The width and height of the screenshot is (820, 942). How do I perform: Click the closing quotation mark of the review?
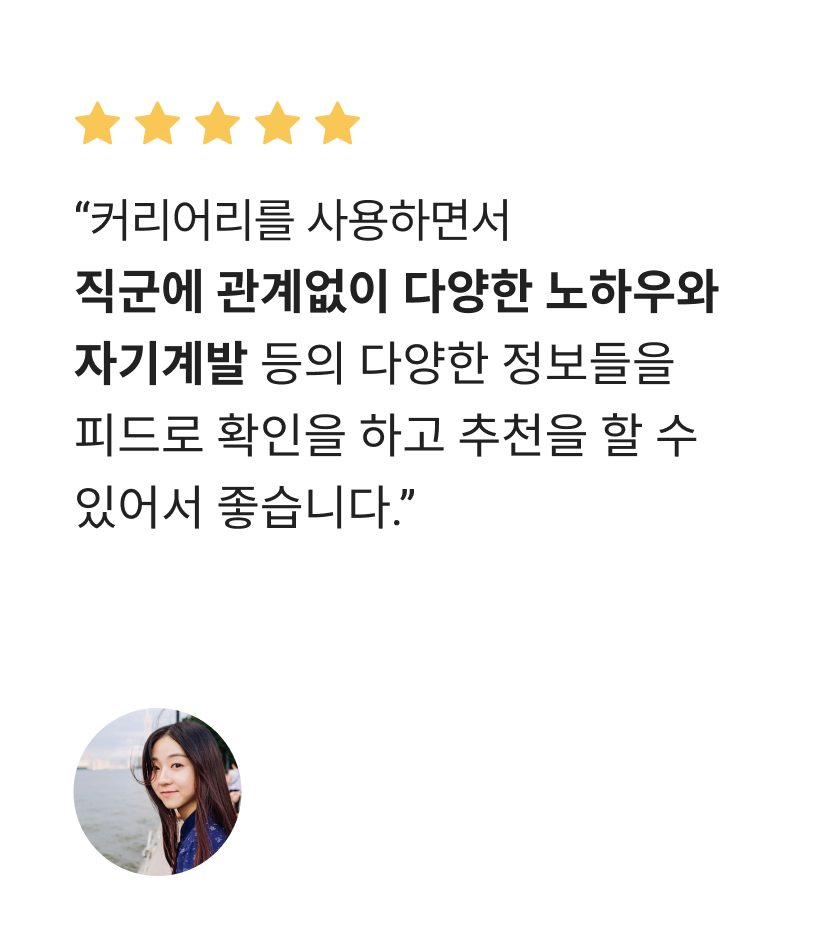tap(408, 496)
